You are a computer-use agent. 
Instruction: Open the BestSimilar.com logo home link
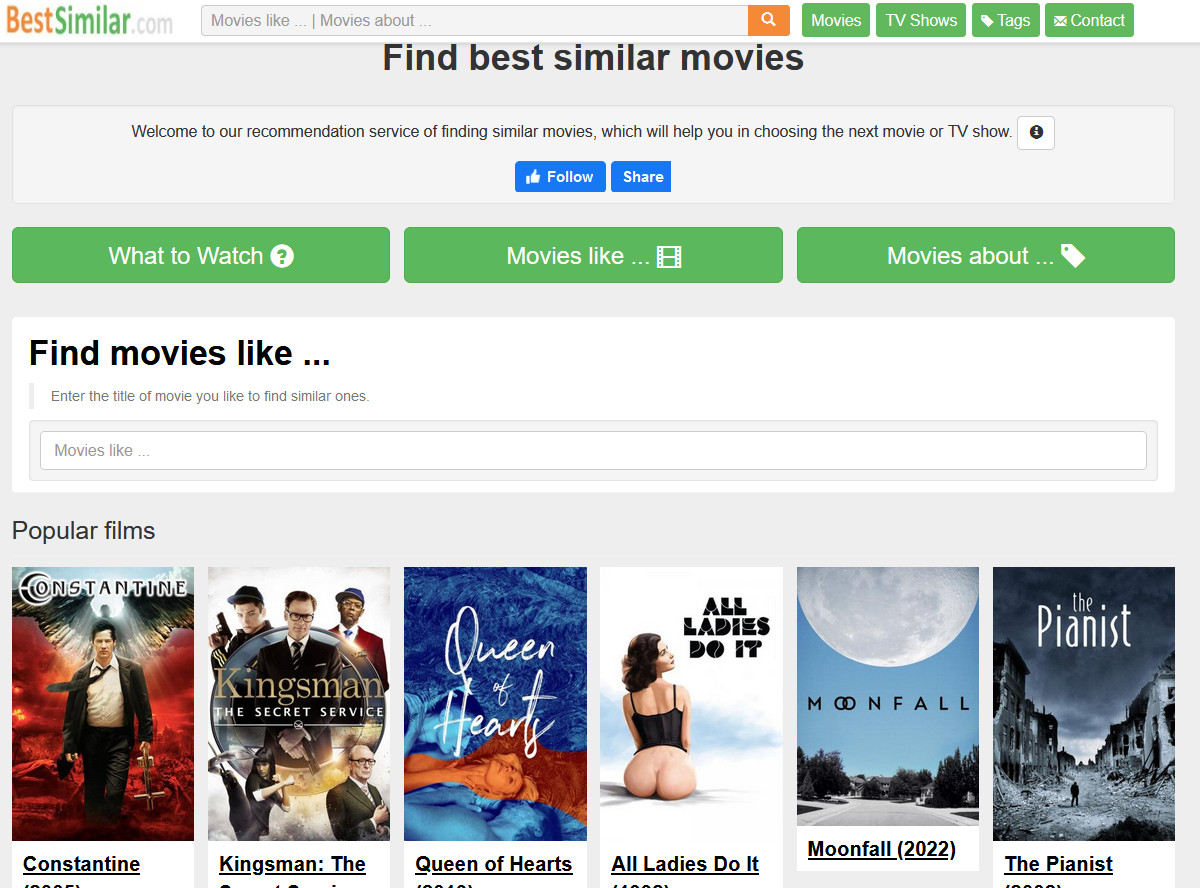(90, 20)
